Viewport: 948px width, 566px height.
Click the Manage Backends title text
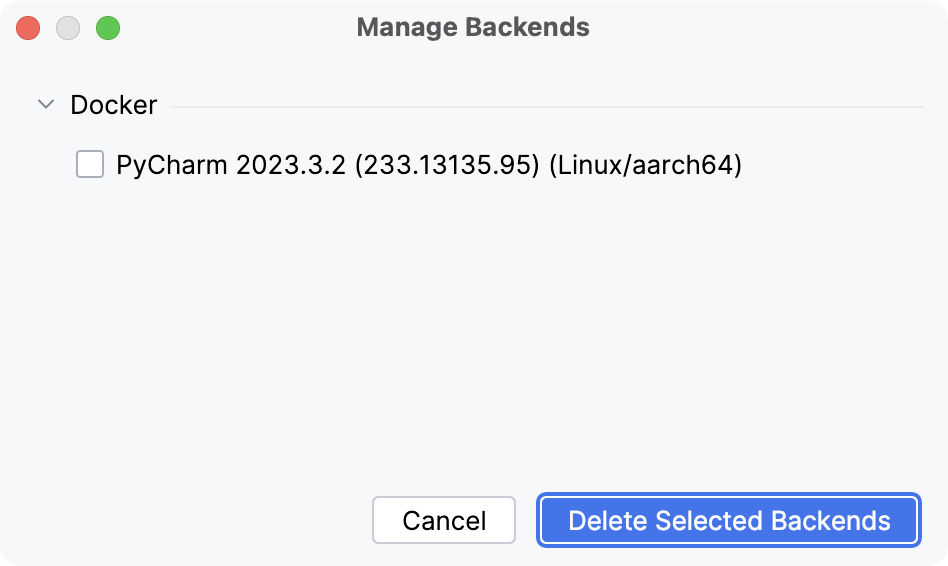tap(473, 27)
